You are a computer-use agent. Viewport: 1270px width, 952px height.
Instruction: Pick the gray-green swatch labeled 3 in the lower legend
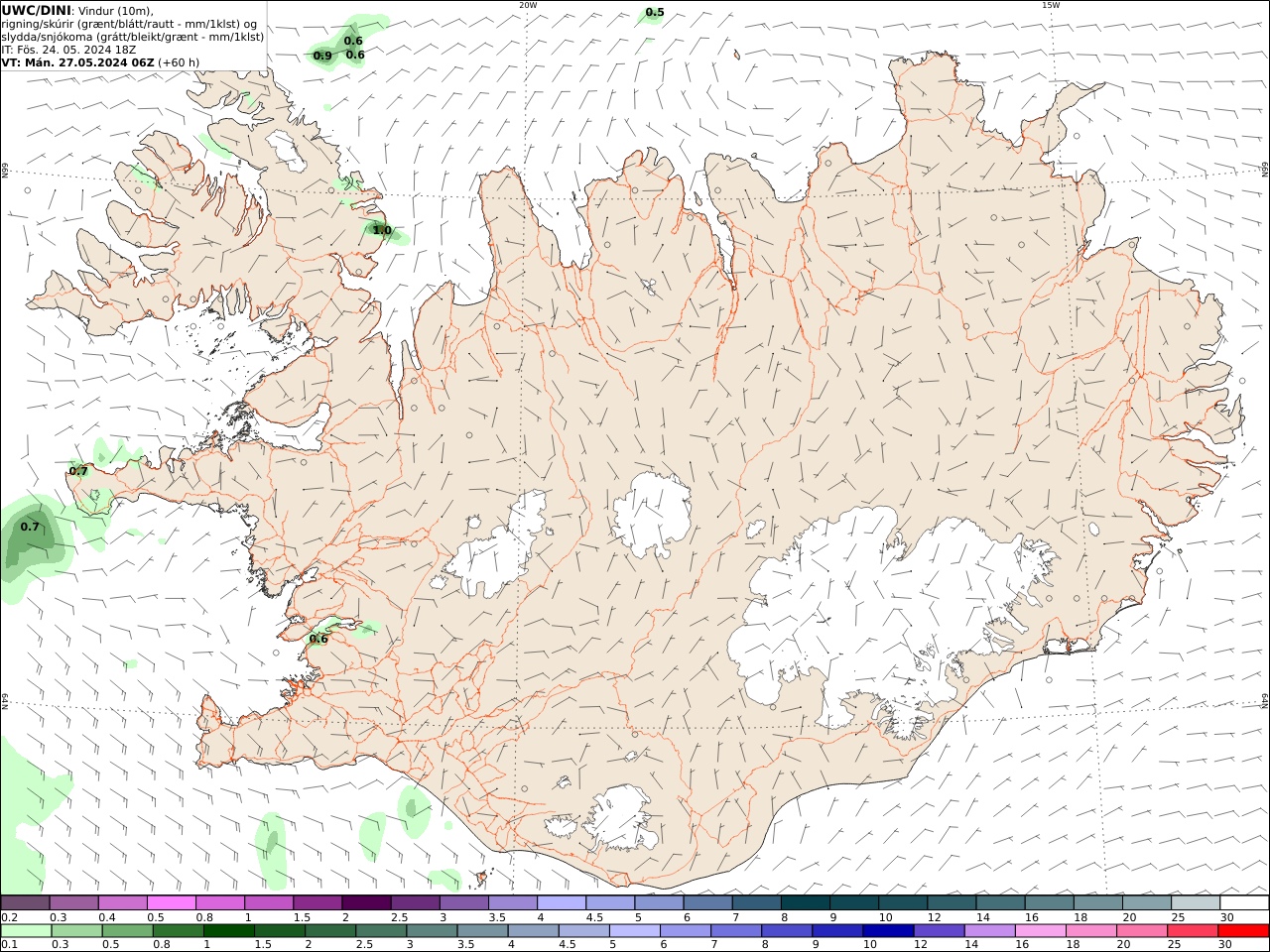coord(431,931)
